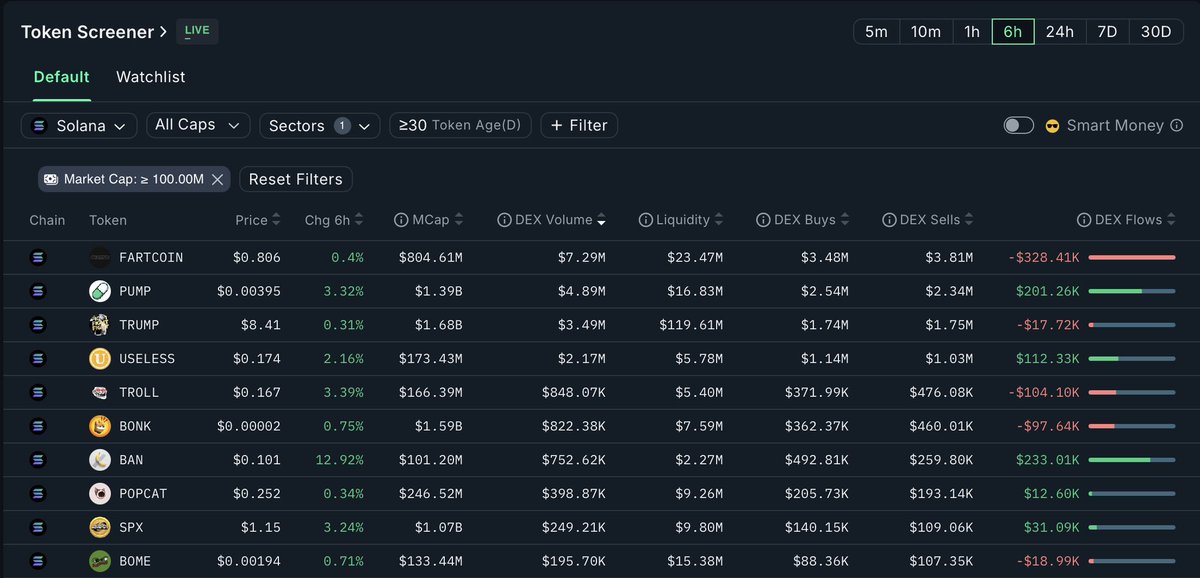Click the MCap info icon
Image resolution: width=1200 pixels, height=578 pixels.
point(400,220)
